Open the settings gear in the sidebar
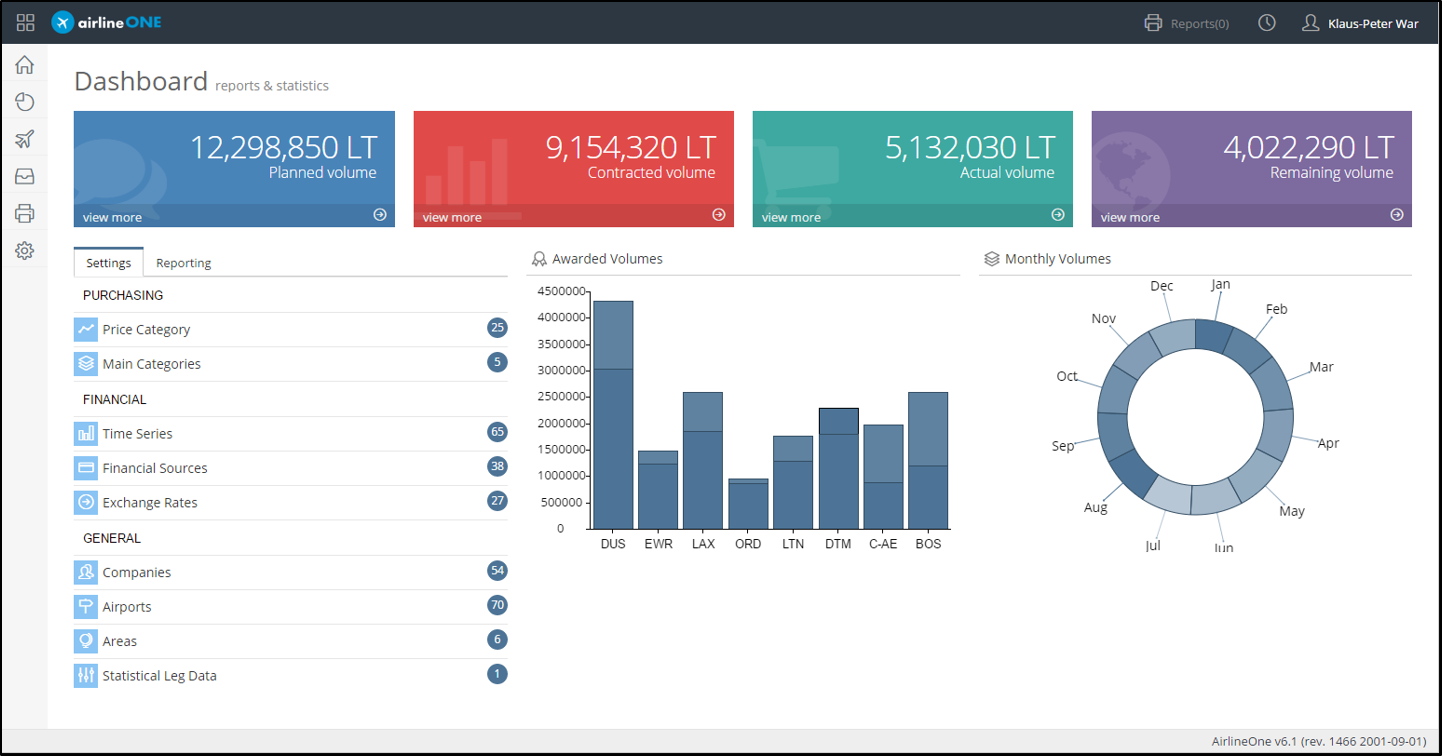The height and width of the screenshot is (756, 1442). pyautogui.click(x=24, y=250)
